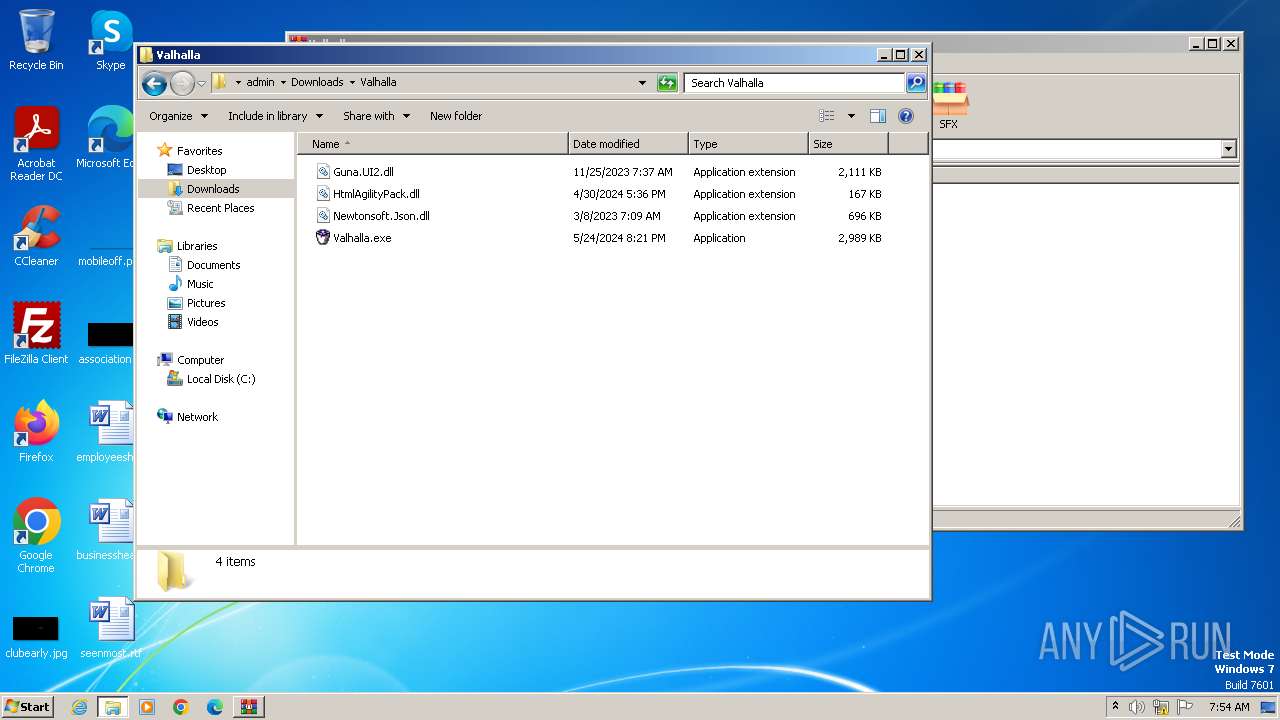Viewport: 1280px width, 720px height.
Task: Select the clubearly.jpg desktop file
Action: pyautogui.click(x=36, y=636)
